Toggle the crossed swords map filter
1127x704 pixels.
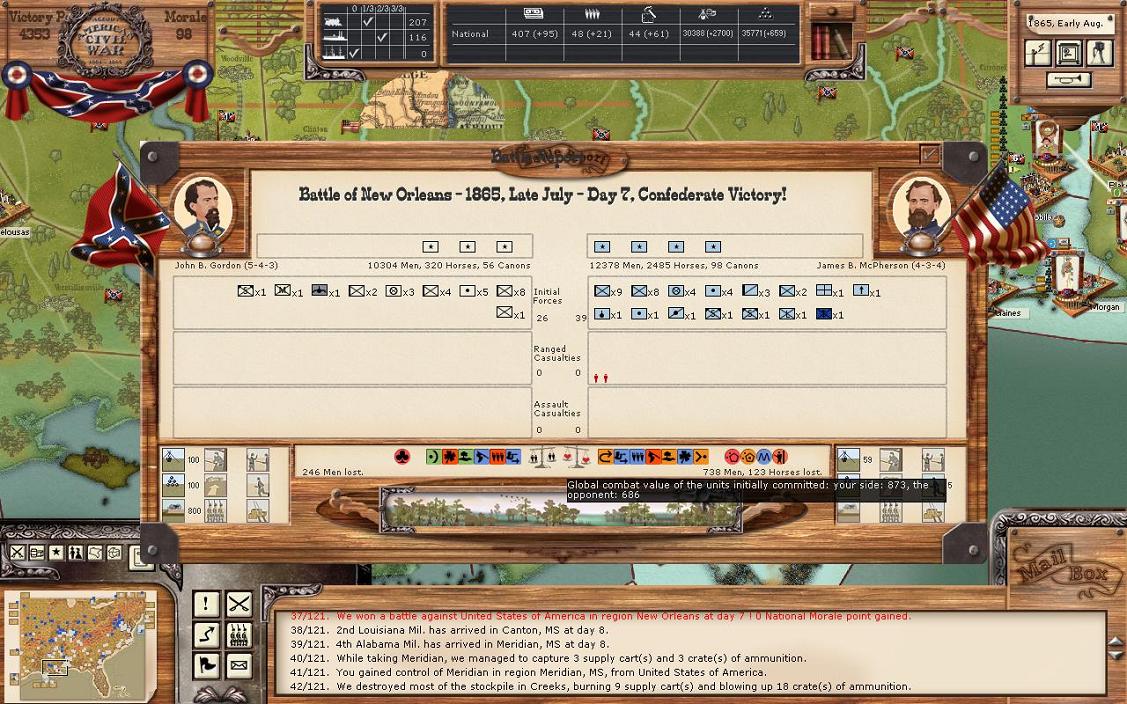[18, 553]
